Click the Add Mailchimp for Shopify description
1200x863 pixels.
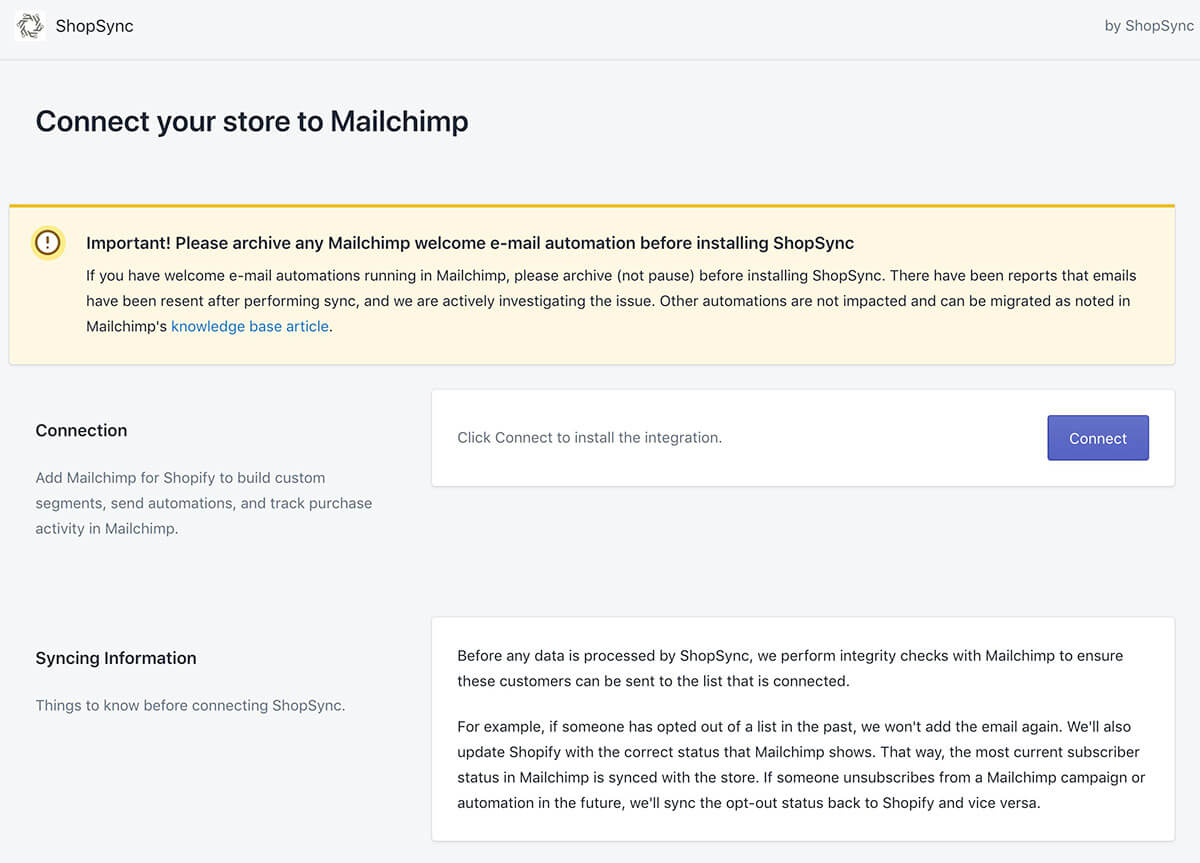click(204, 503)
